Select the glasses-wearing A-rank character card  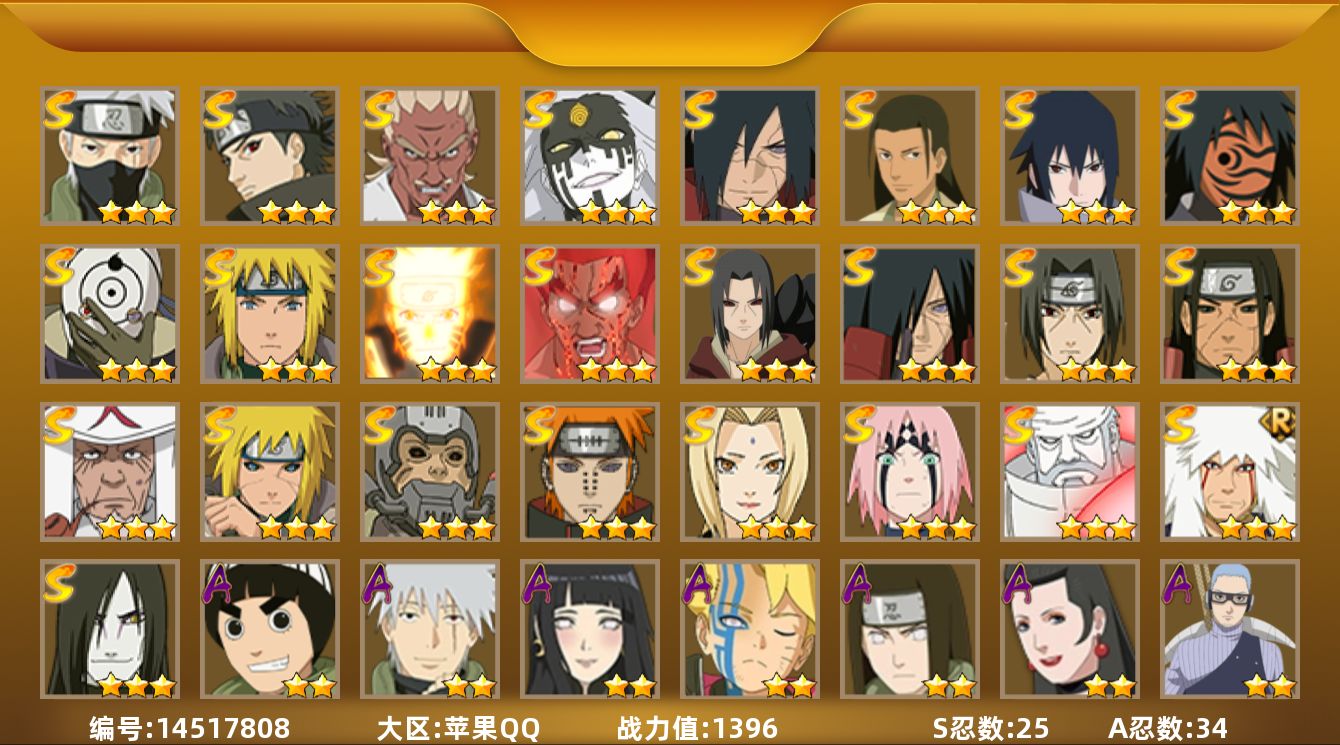[x=1229, y=629]
